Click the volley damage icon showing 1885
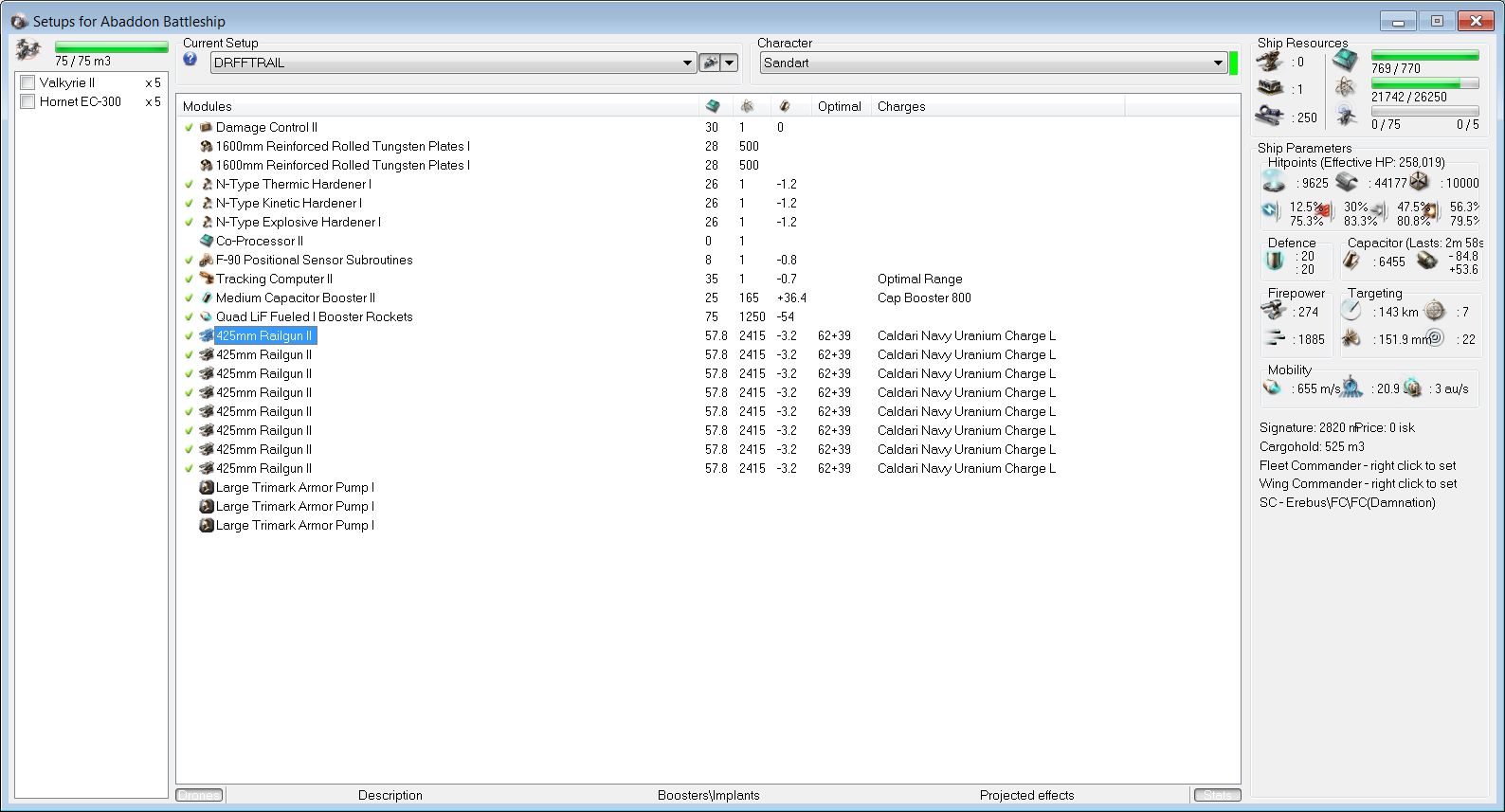Image resolution: width=1505 pixels, height=812 pixels. tap(1274, 337)
